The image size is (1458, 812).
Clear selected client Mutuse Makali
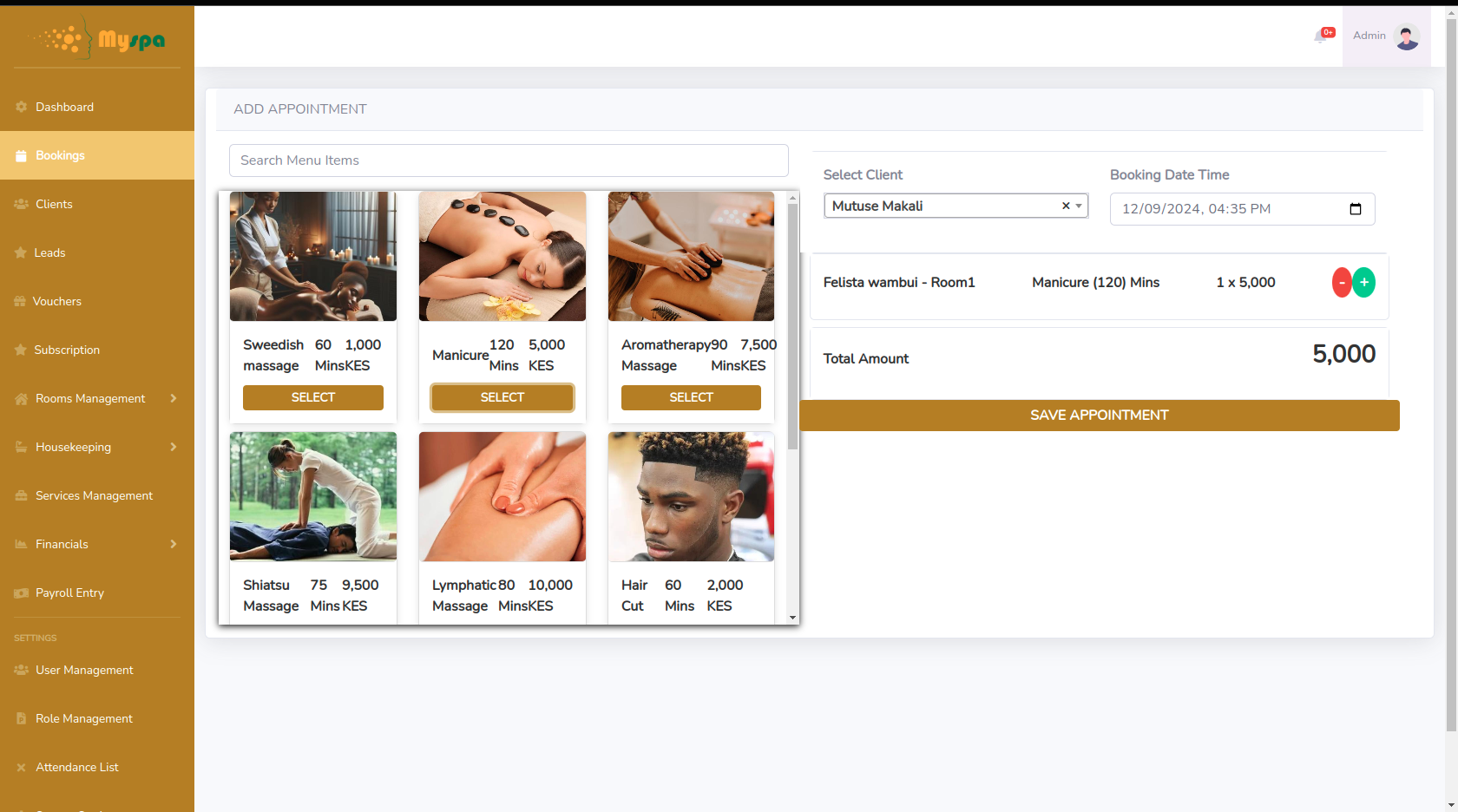point(1066,206)
